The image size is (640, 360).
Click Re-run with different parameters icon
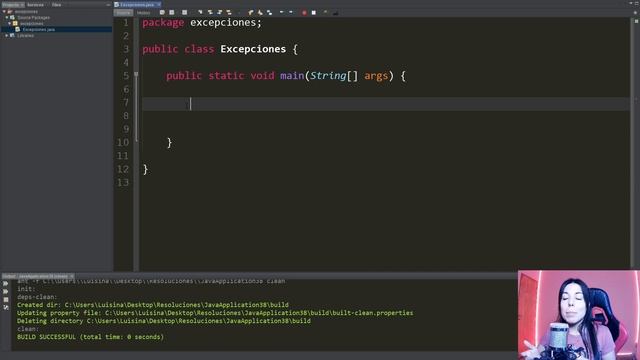(x=6, y=291)
